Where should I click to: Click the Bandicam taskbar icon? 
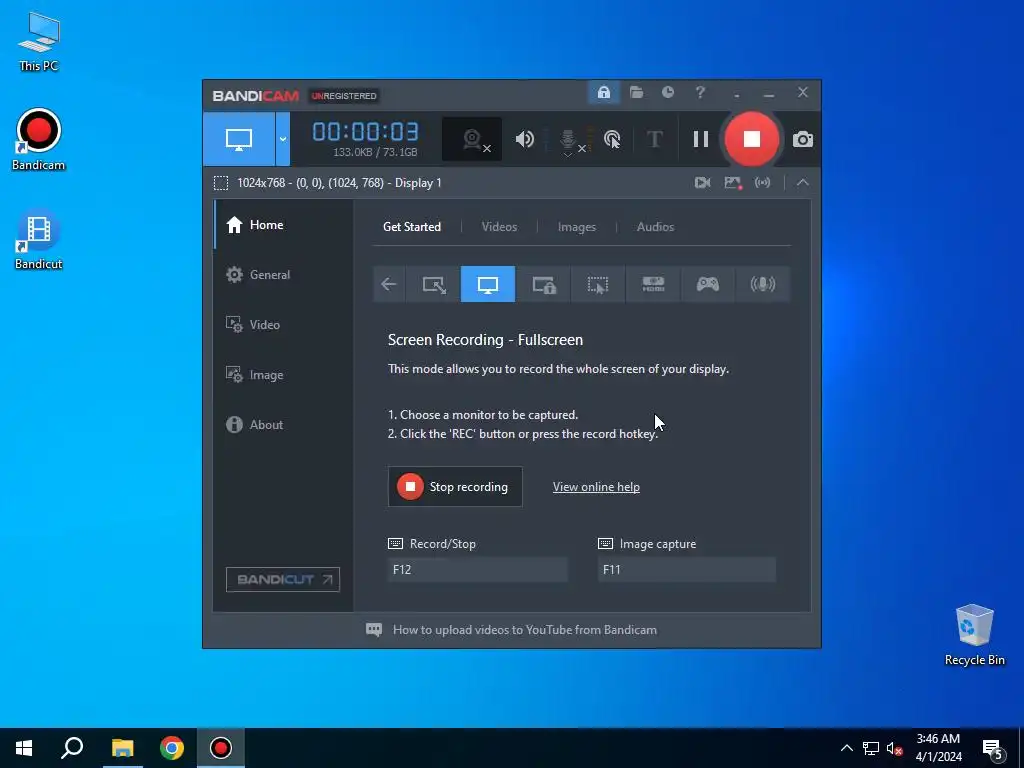pos(221,748)
